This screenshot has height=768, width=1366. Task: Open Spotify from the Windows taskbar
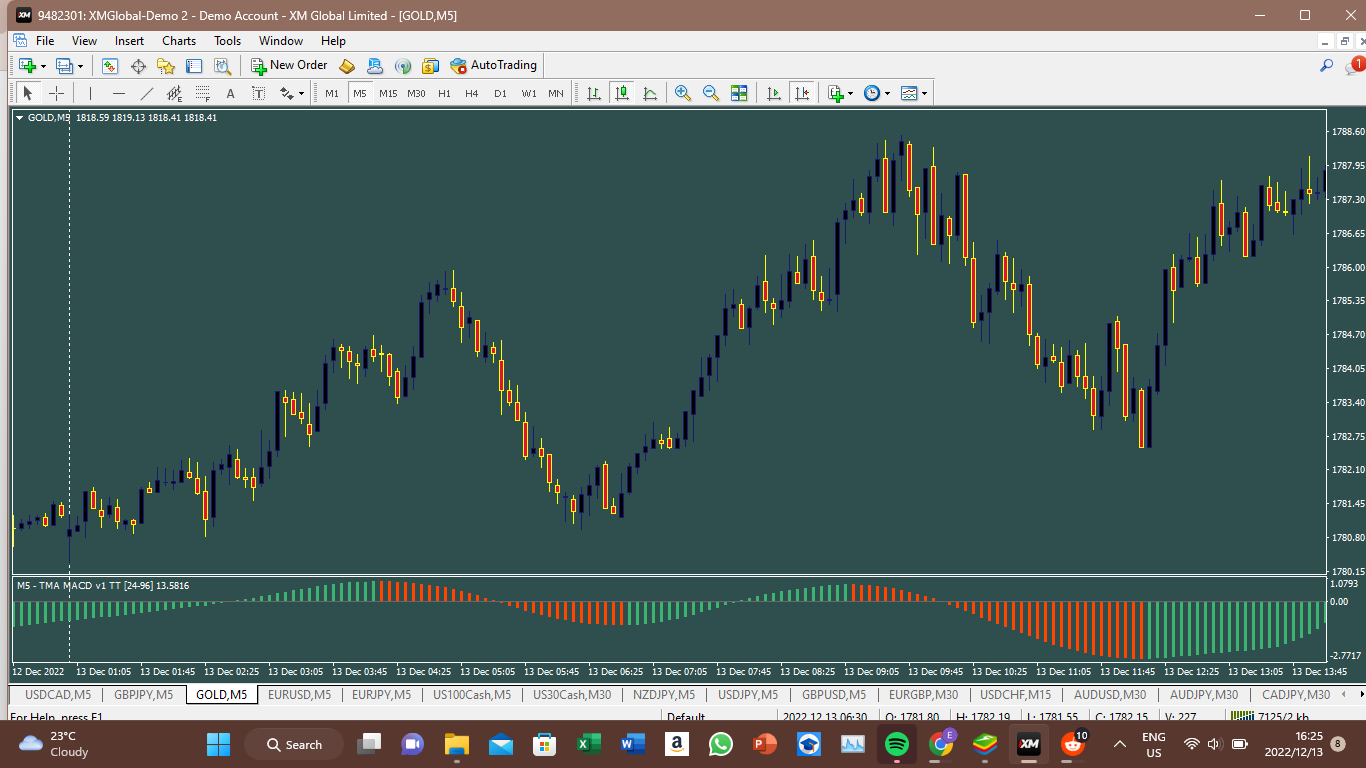pos(896,744)
